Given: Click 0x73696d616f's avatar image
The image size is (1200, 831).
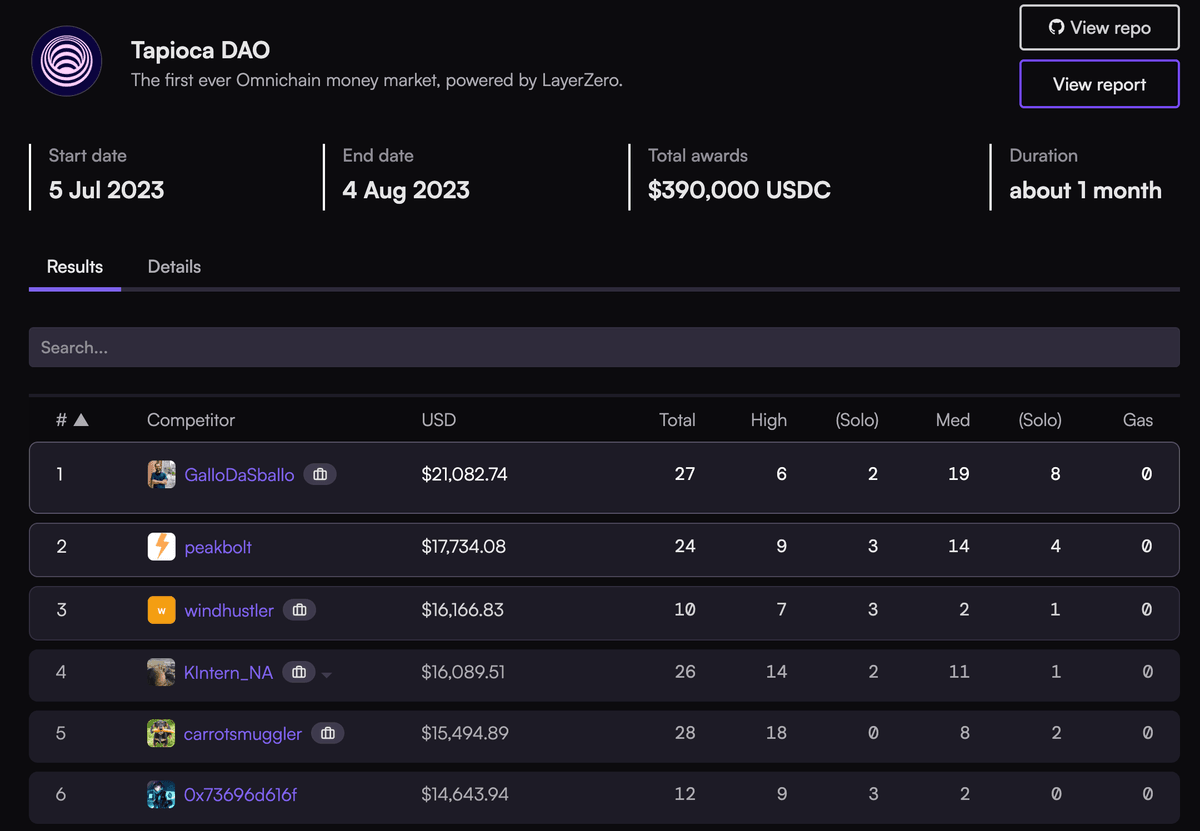Looking at the screenshot, I should point(161,795).
